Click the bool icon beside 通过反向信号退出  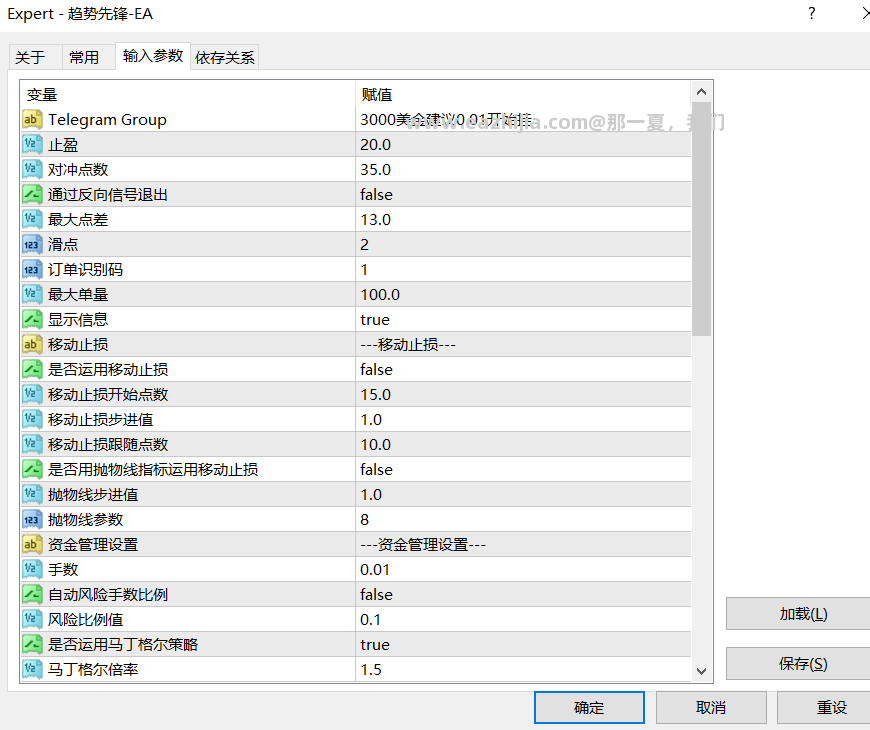(x=32, y=195)
